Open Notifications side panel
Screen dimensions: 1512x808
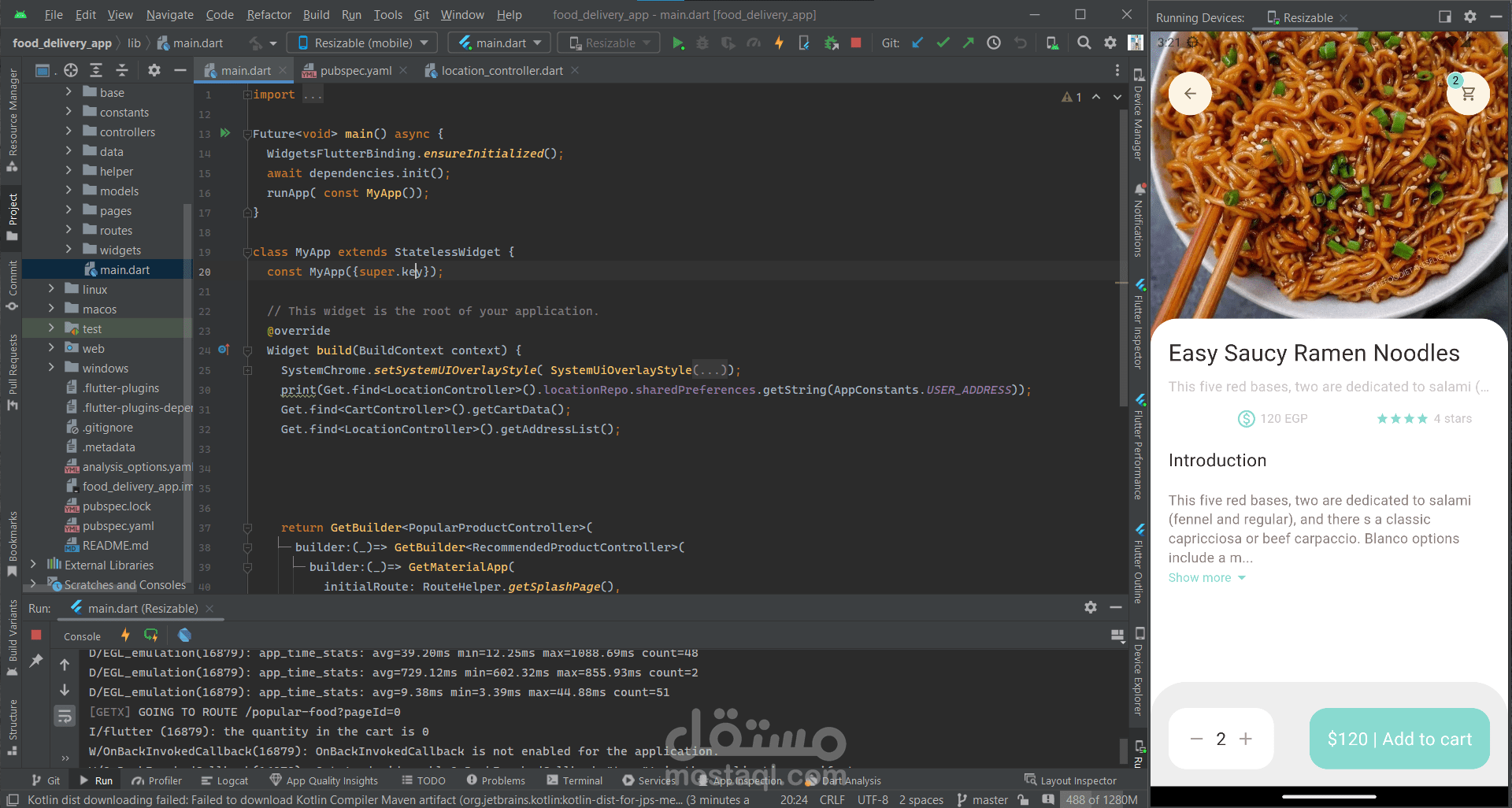coord(1139,221)
